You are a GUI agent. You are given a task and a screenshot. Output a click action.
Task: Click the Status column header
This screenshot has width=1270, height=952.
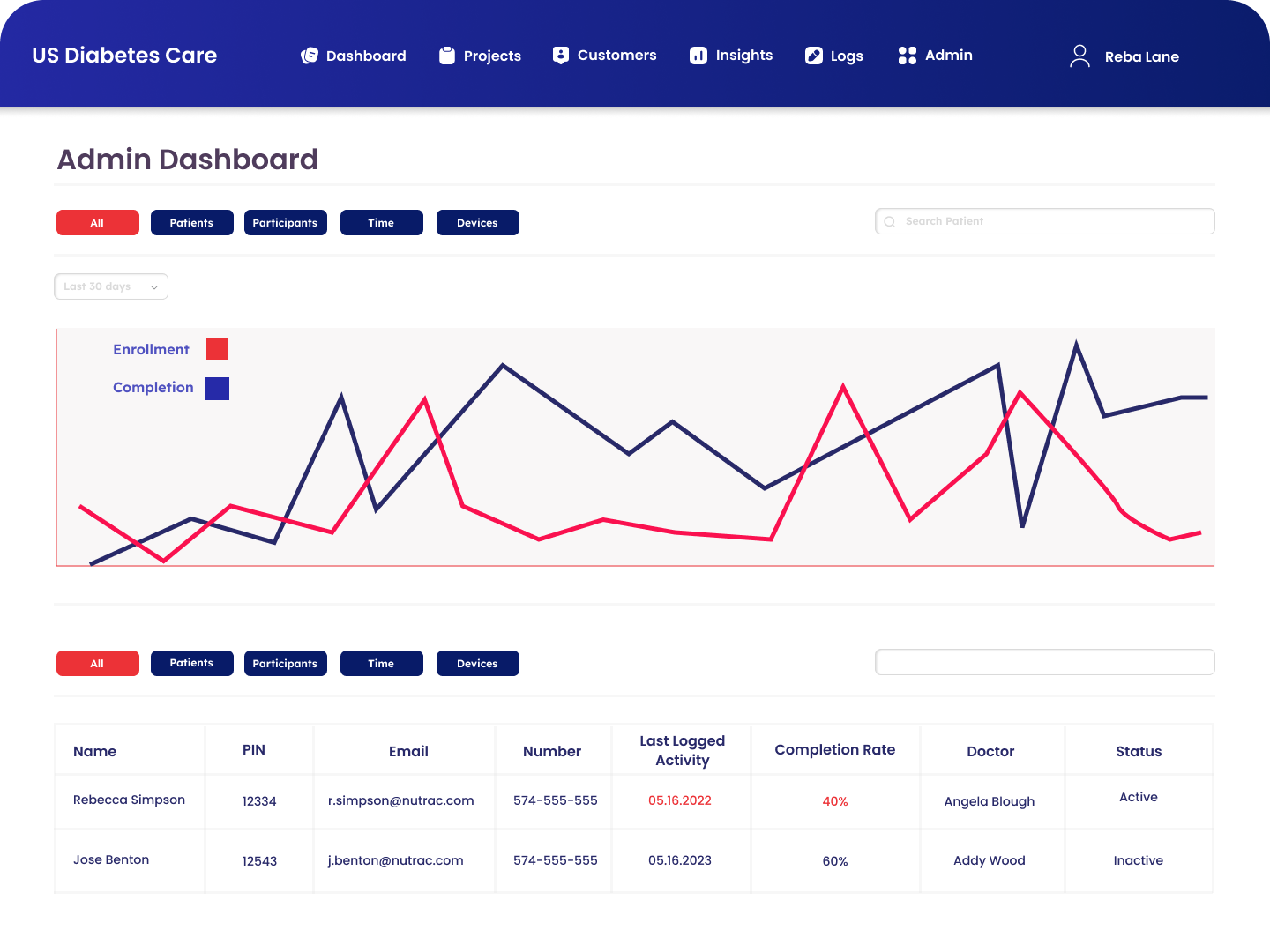[x=1139, y=751]
